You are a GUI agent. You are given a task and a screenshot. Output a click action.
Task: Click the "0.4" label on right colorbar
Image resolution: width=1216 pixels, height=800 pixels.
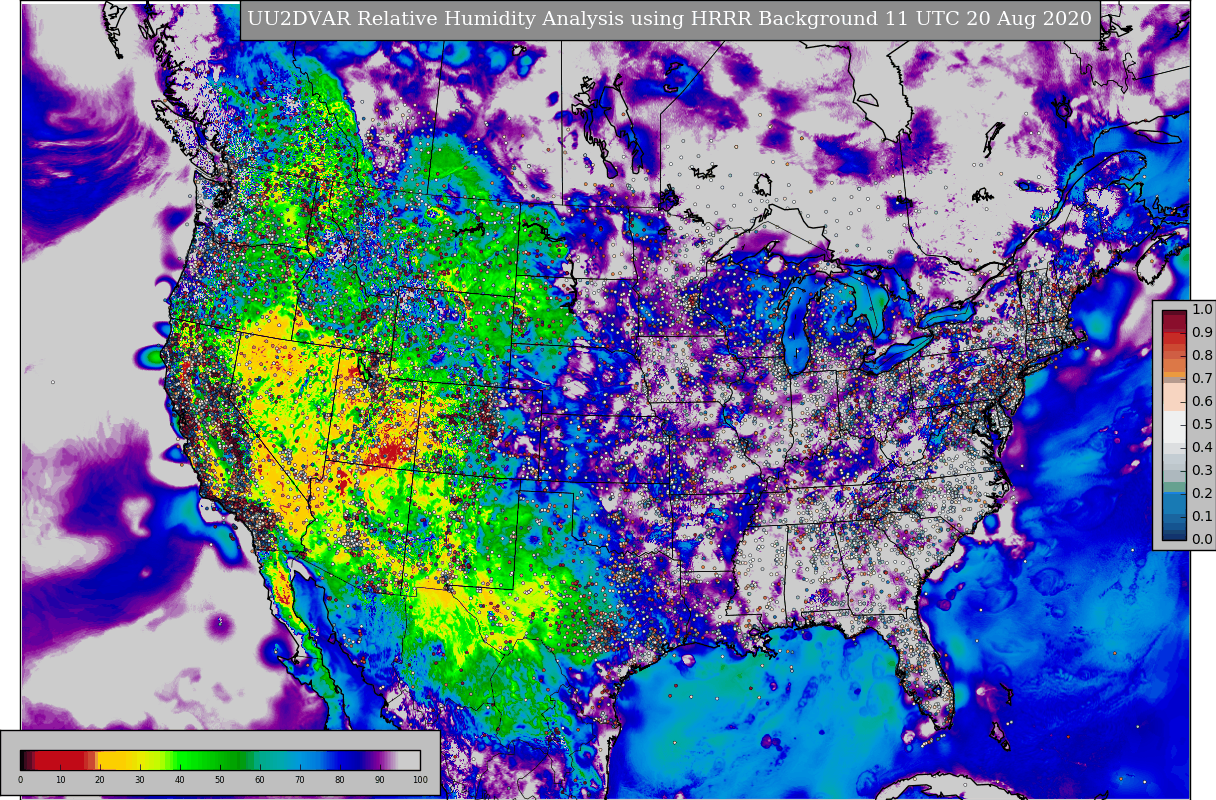pos(1202,448)
